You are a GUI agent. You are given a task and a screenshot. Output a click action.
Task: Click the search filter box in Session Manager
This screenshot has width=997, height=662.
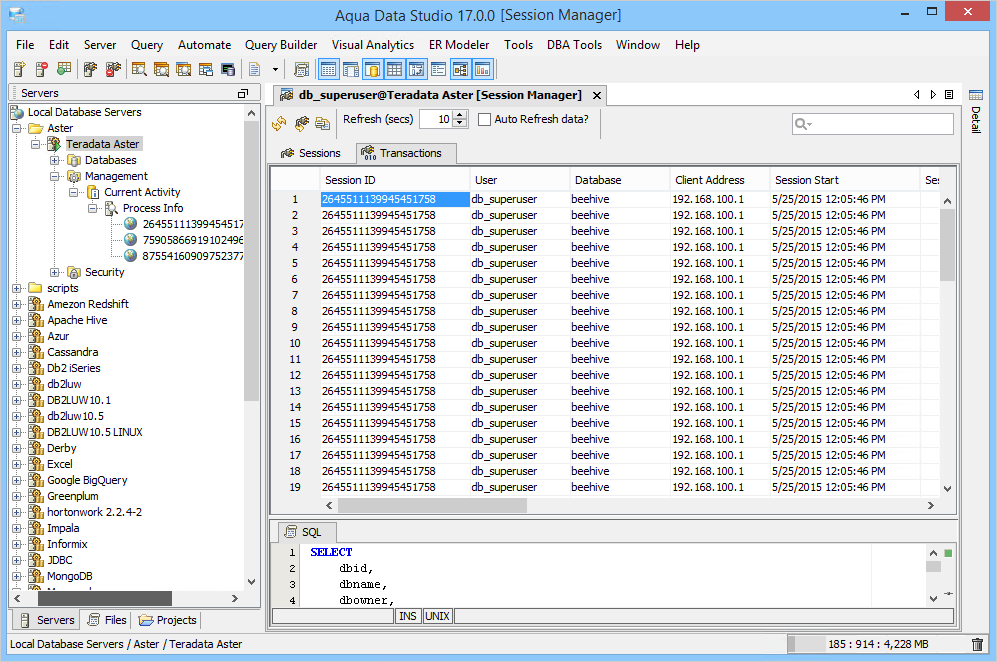[x=872, y=123]
